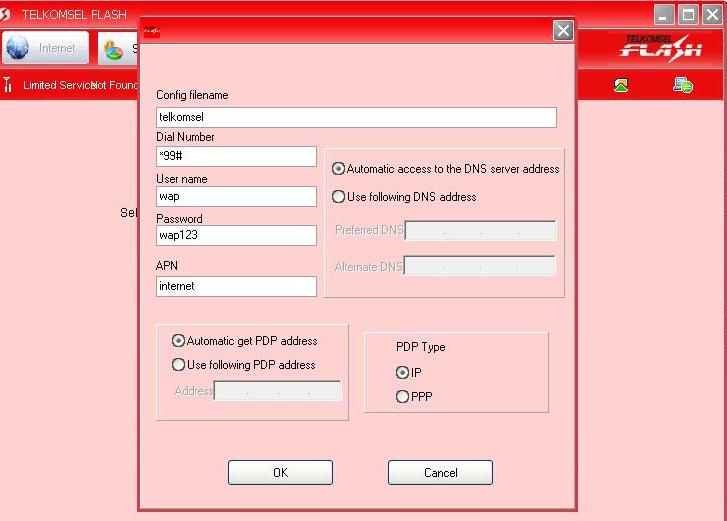
Task: Click the green arrow picture icon
Action: (x=620, y=85)
